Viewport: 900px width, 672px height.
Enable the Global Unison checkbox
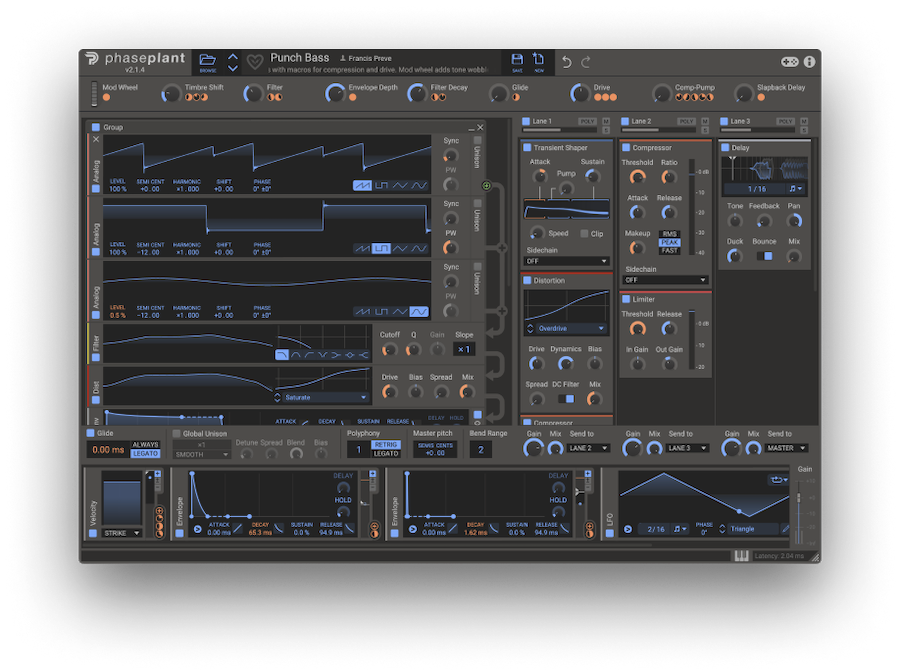click(176, 433)
